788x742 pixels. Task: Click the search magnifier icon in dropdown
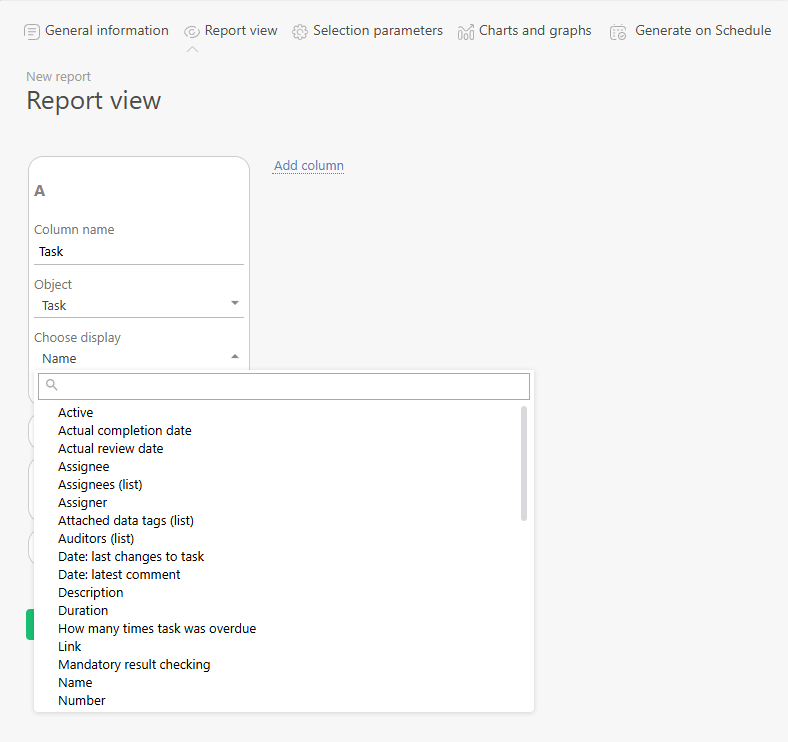tap(52, 385)
